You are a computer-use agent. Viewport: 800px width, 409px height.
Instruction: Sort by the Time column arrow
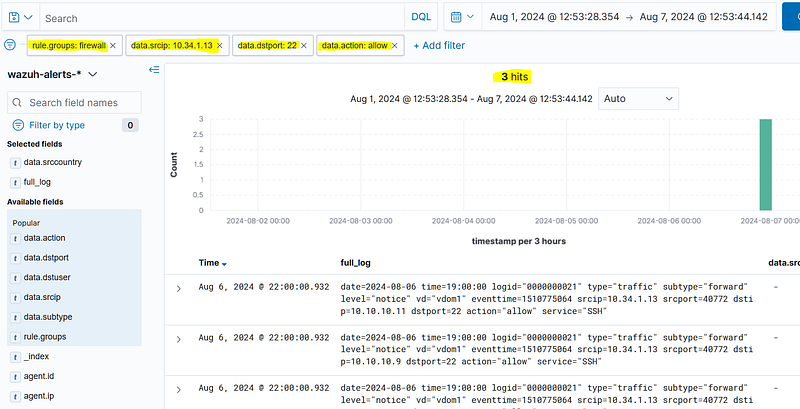click(x=224, y=264)
